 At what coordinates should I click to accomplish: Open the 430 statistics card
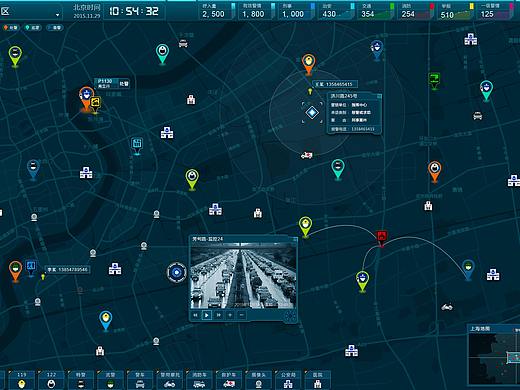[337, 11]
